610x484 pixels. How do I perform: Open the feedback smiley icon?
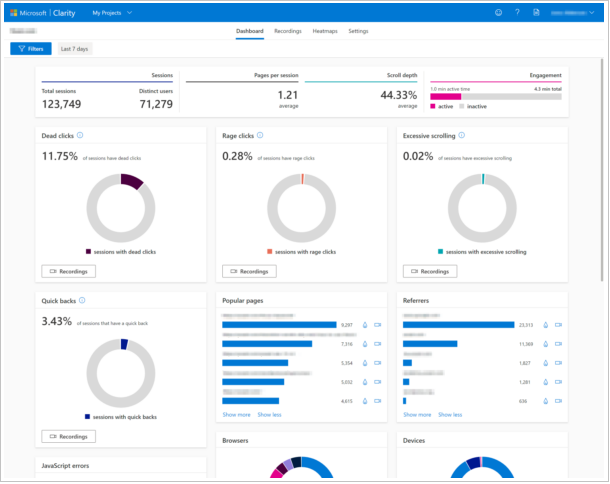click(498, 12)
